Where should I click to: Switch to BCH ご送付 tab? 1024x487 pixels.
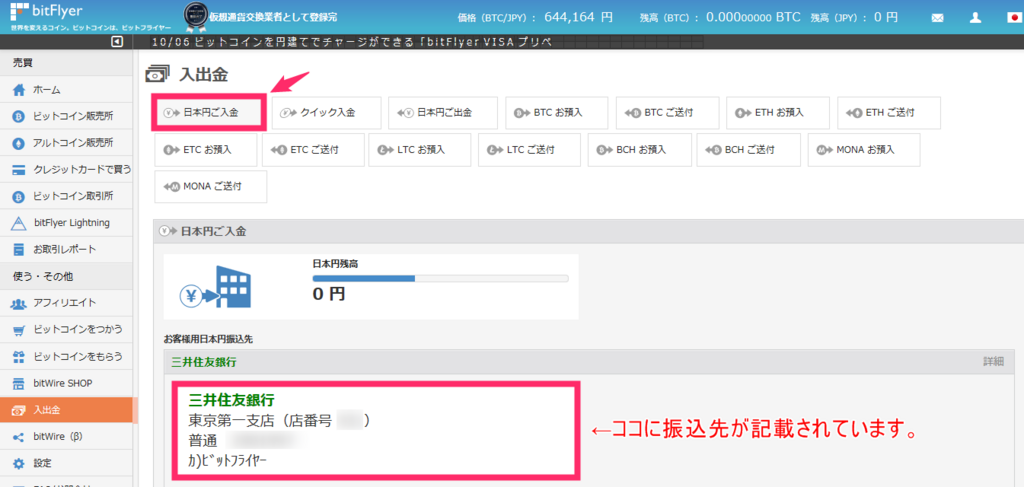click(749, 149)
